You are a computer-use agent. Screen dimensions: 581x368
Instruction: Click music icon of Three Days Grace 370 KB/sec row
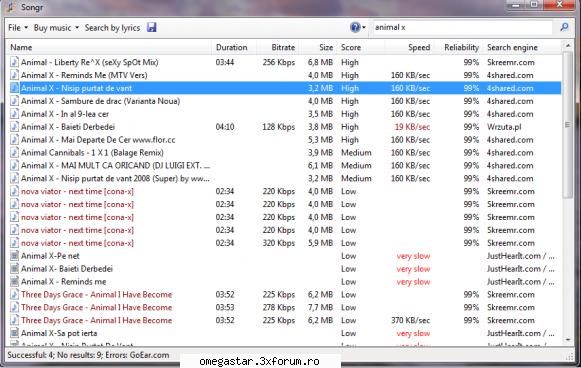14,320
